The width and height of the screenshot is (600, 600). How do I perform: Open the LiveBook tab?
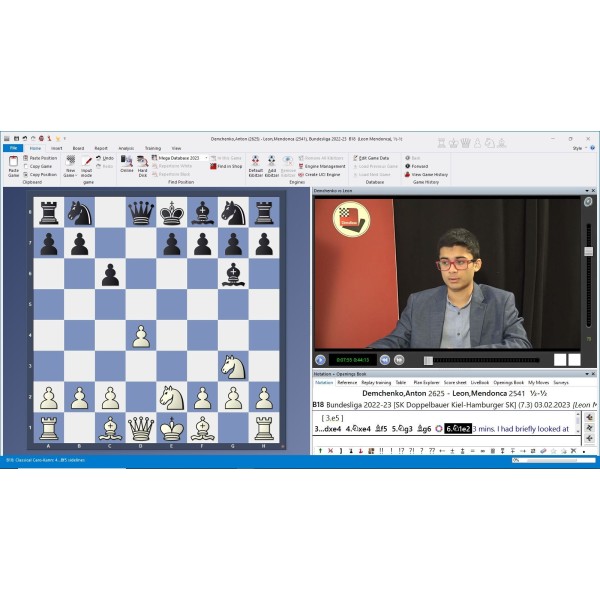(x=480, y=382)
